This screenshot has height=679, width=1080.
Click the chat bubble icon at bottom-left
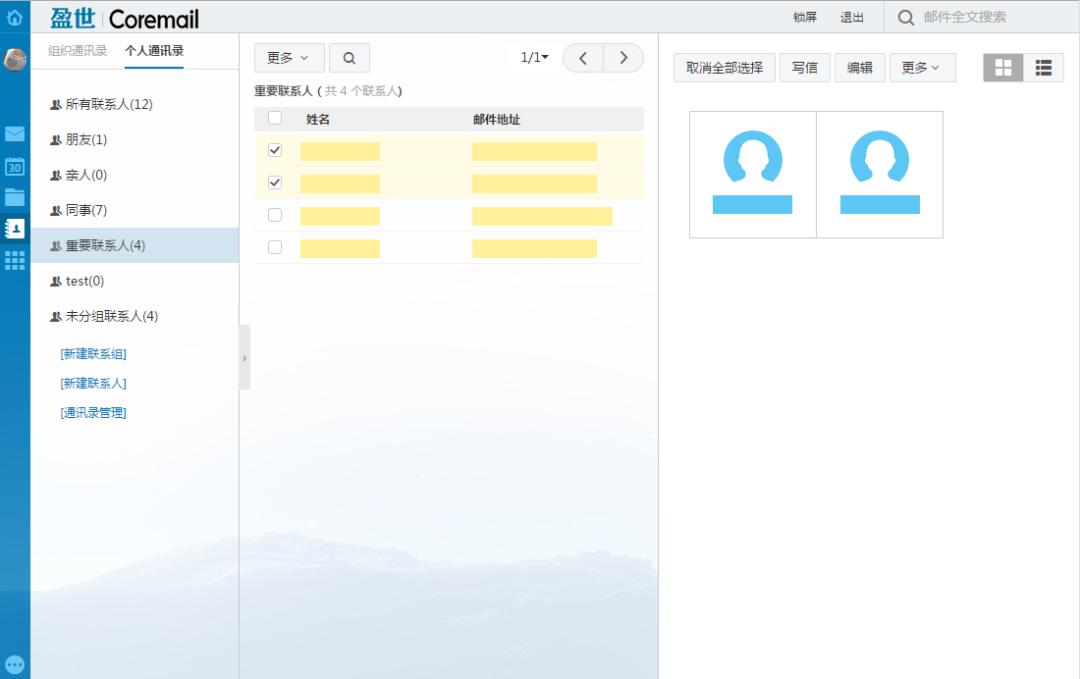tap(15, 664)
